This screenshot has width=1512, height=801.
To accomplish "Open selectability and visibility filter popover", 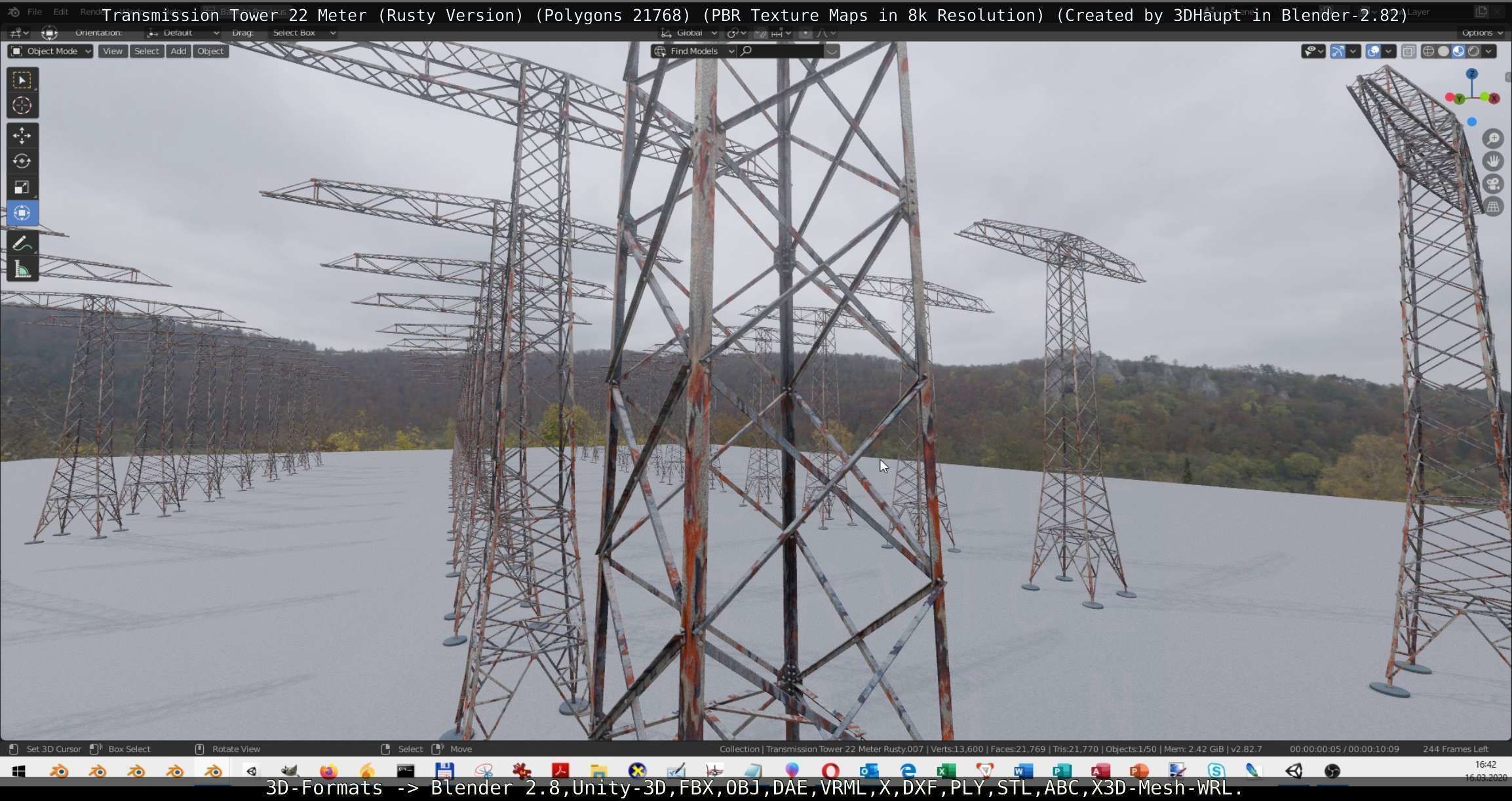I will 1313,51.
